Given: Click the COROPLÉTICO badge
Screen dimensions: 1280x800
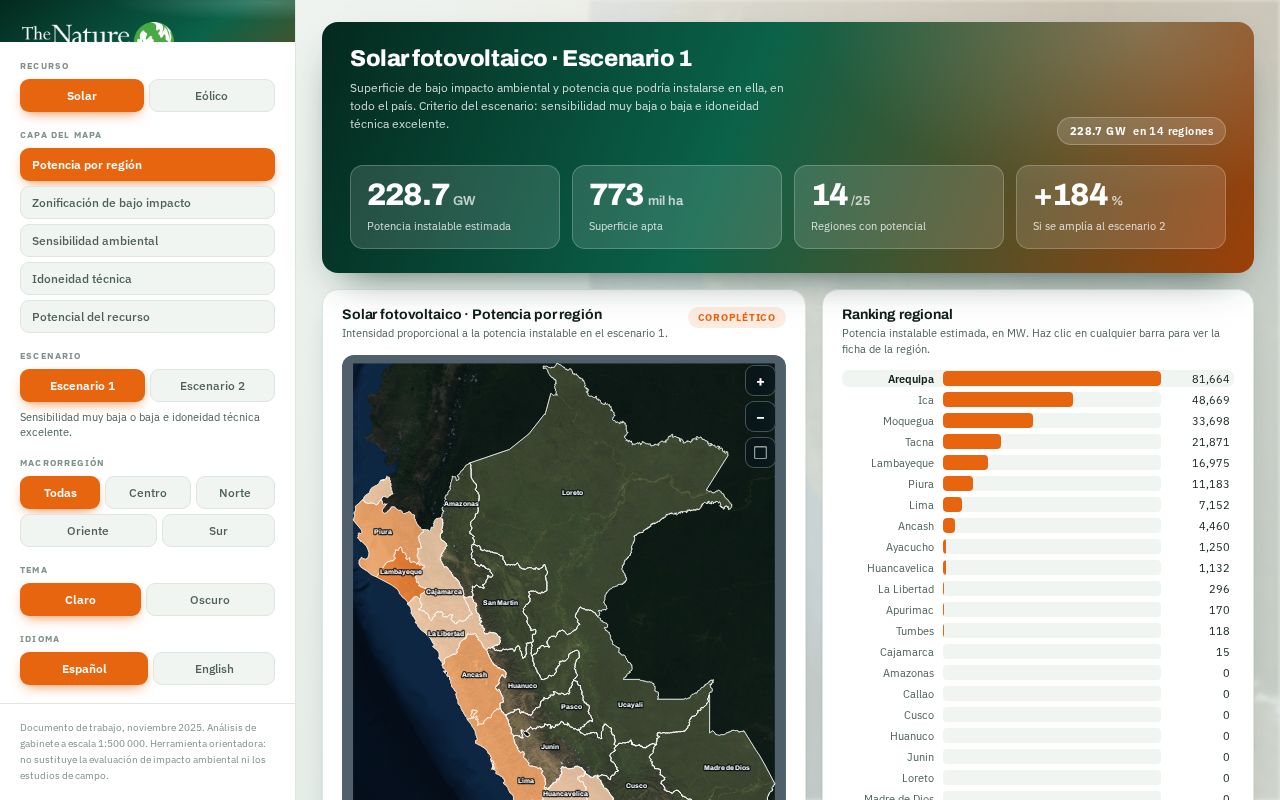Looking at the screenshot, I should pos(737,317).
